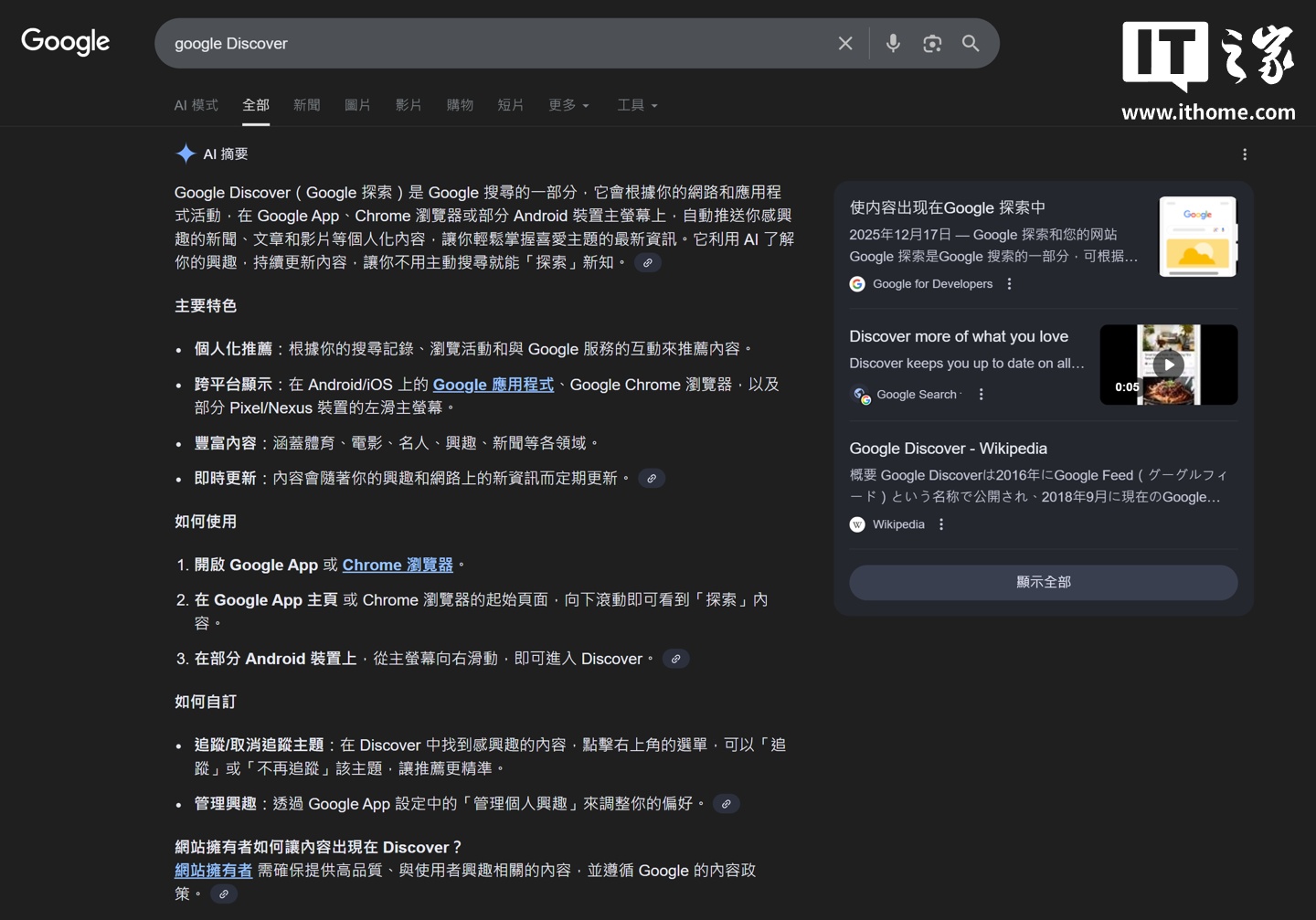
Task: Click the search magnifier icon
Action: pyautogui.click(x=971, y=43)
